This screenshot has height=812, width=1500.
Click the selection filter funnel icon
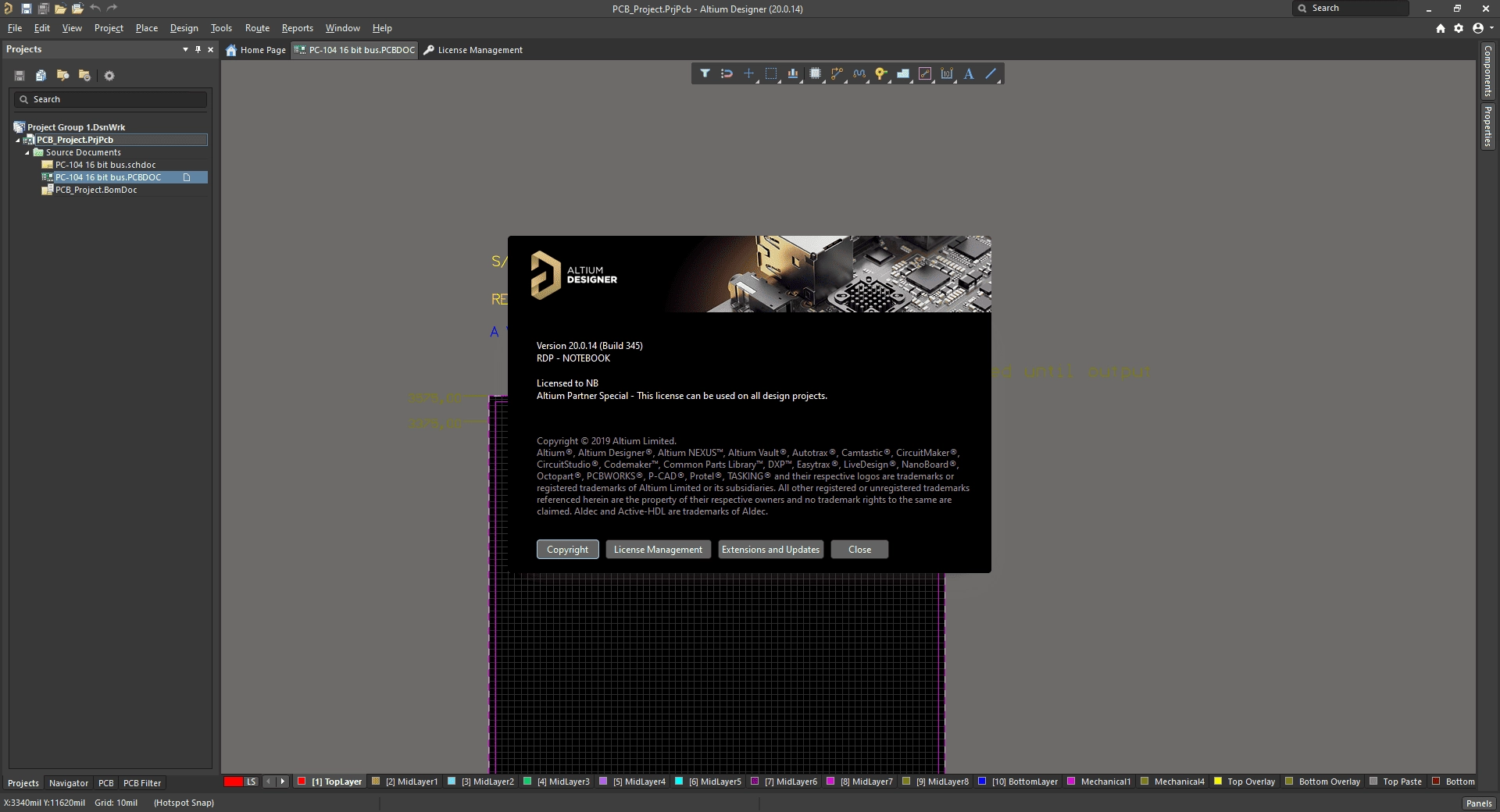point(705,73)
